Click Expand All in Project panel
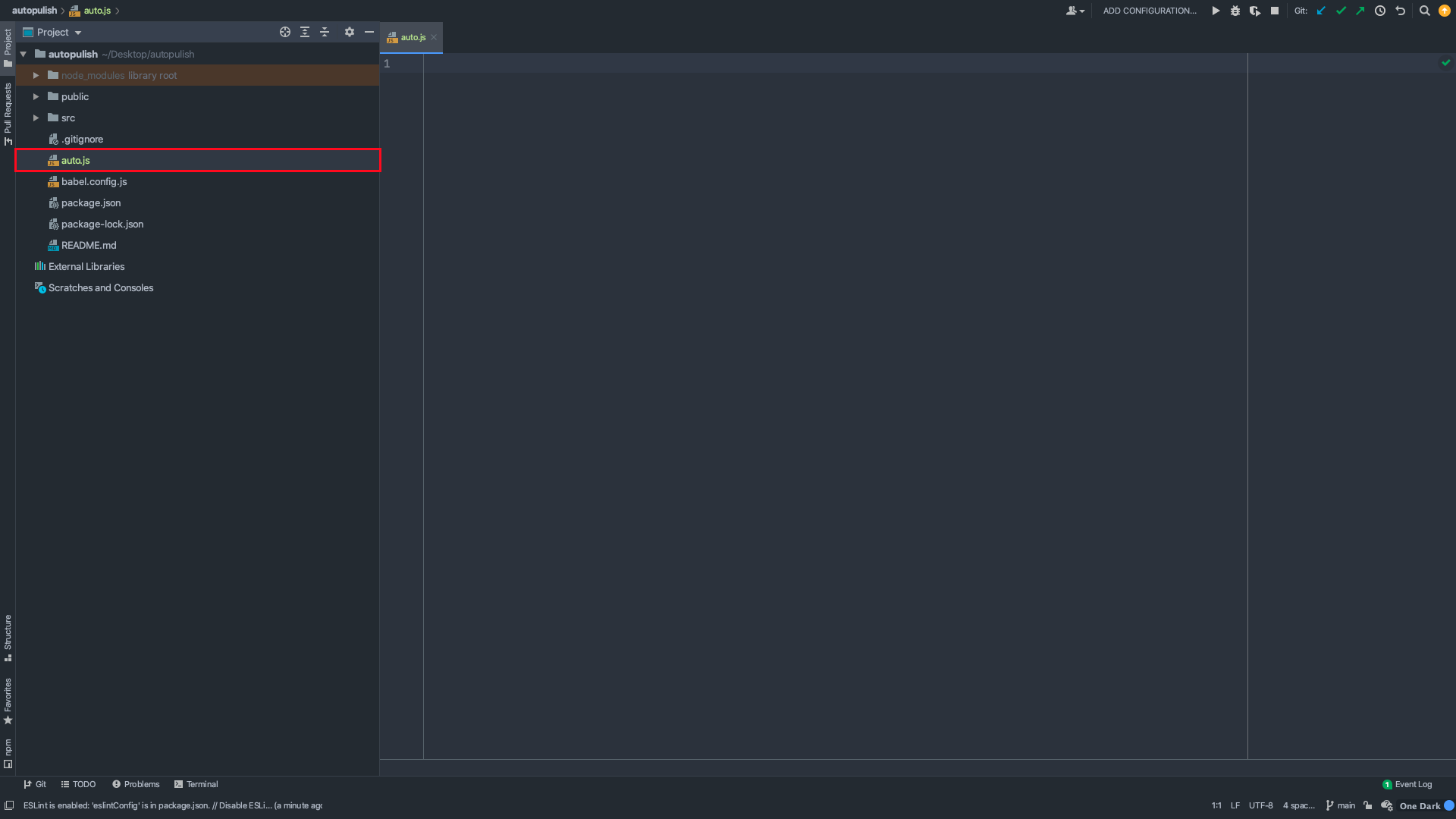Image resolution: width=1456 pixels, height=819 pixels. pyautogui.click(x=305, y=32)
